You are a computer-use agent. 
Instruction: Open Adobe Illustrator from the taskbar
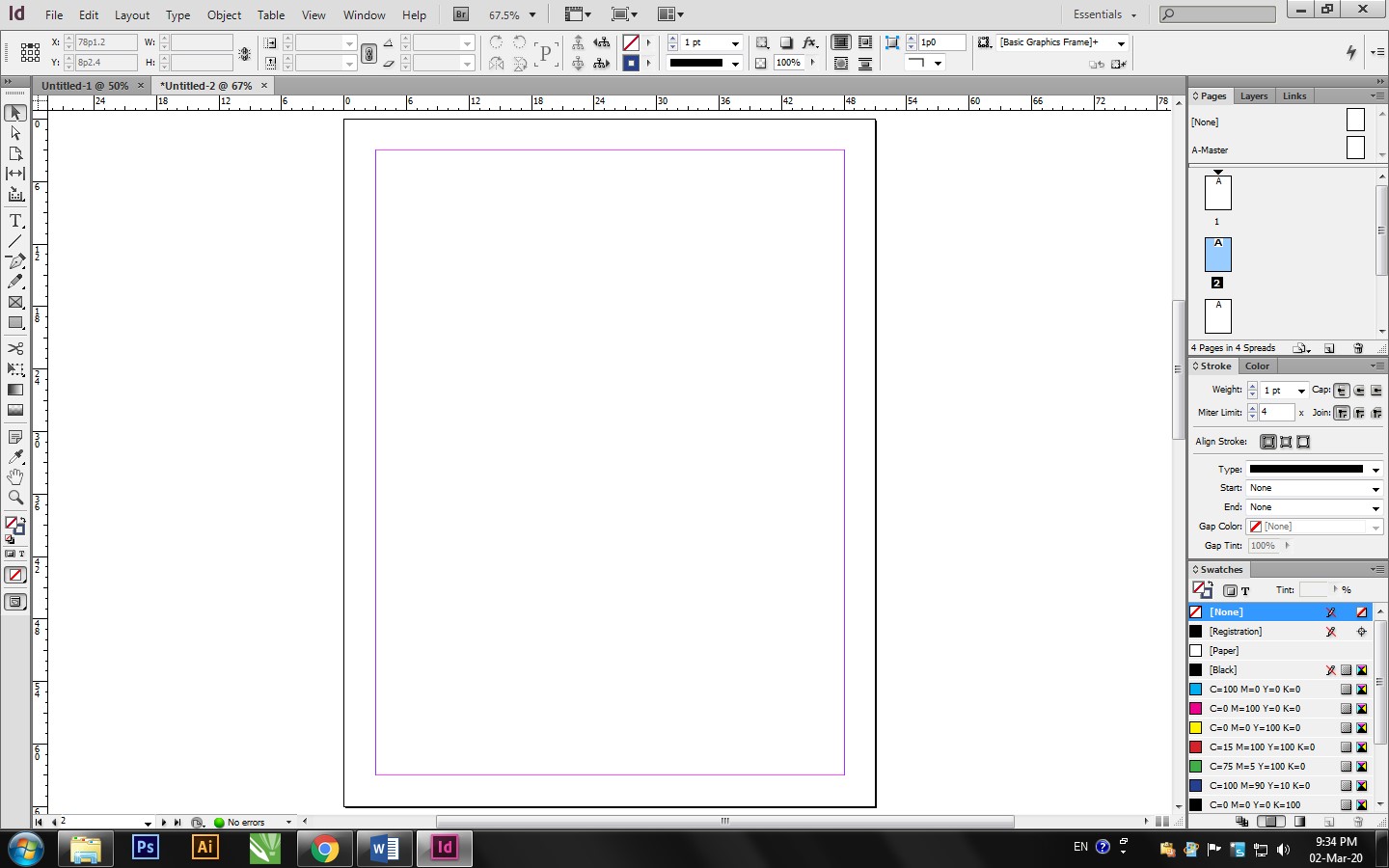click(x=204, y=848)
